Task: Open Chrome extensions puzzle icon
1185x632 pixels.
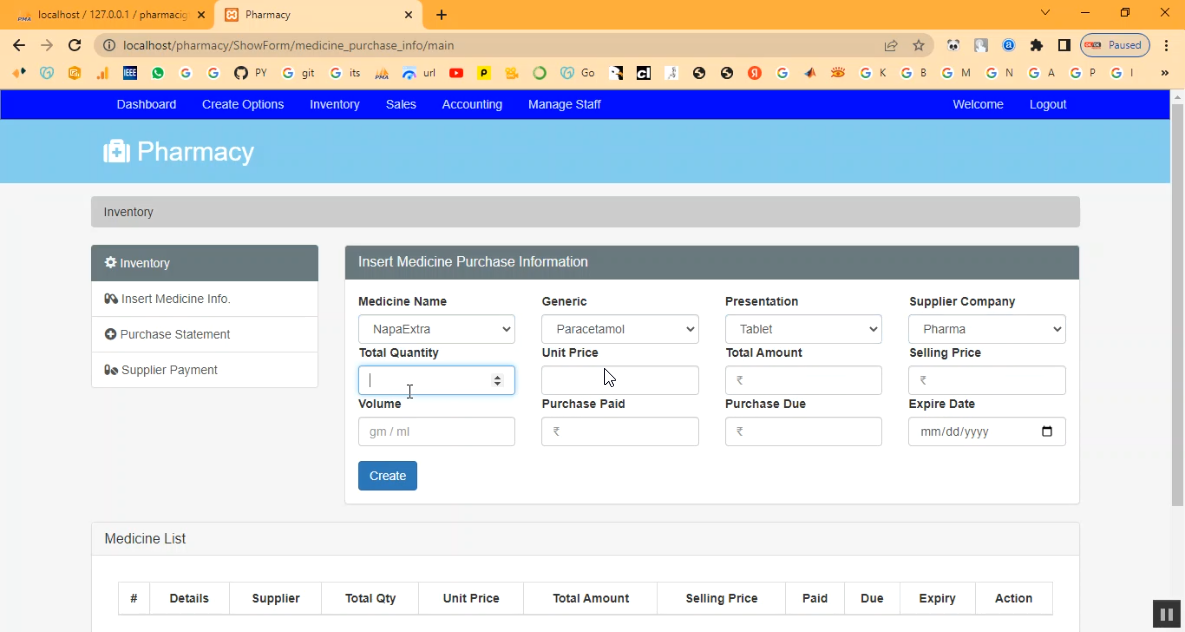Action: (x=1036, y=45)
